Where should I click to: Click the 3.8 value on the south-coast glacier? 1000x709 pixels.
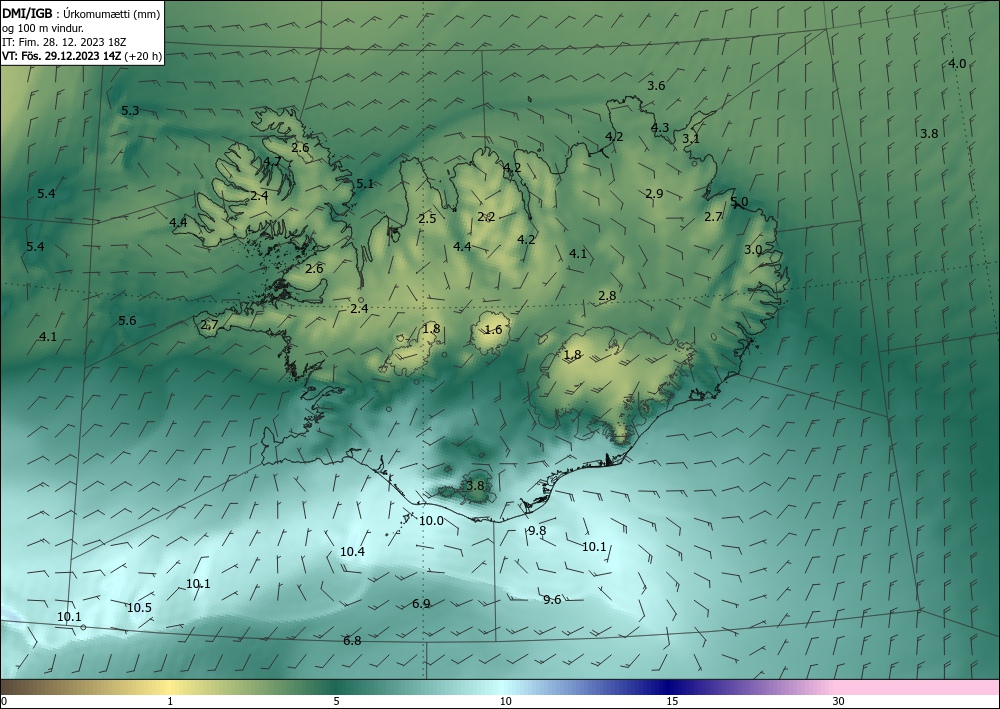coord(475,486)
